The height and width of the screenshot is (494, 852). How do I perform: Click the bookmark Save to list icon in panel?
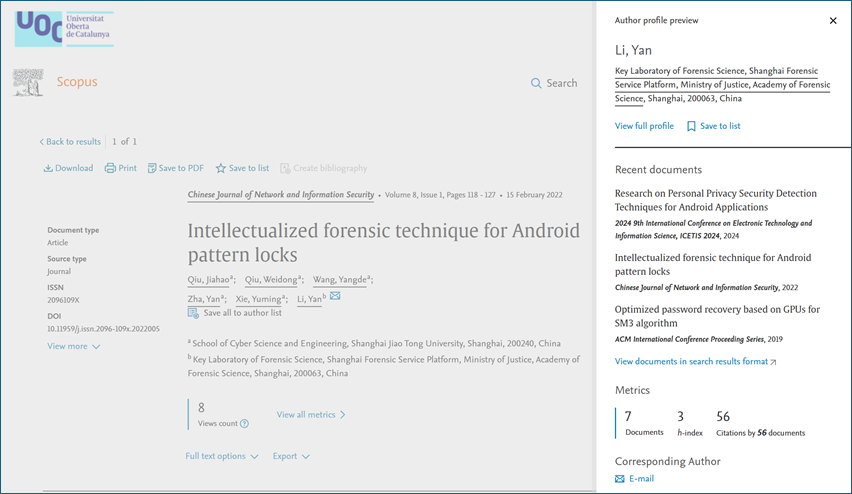pyautogui.click(x=691, y=126)
